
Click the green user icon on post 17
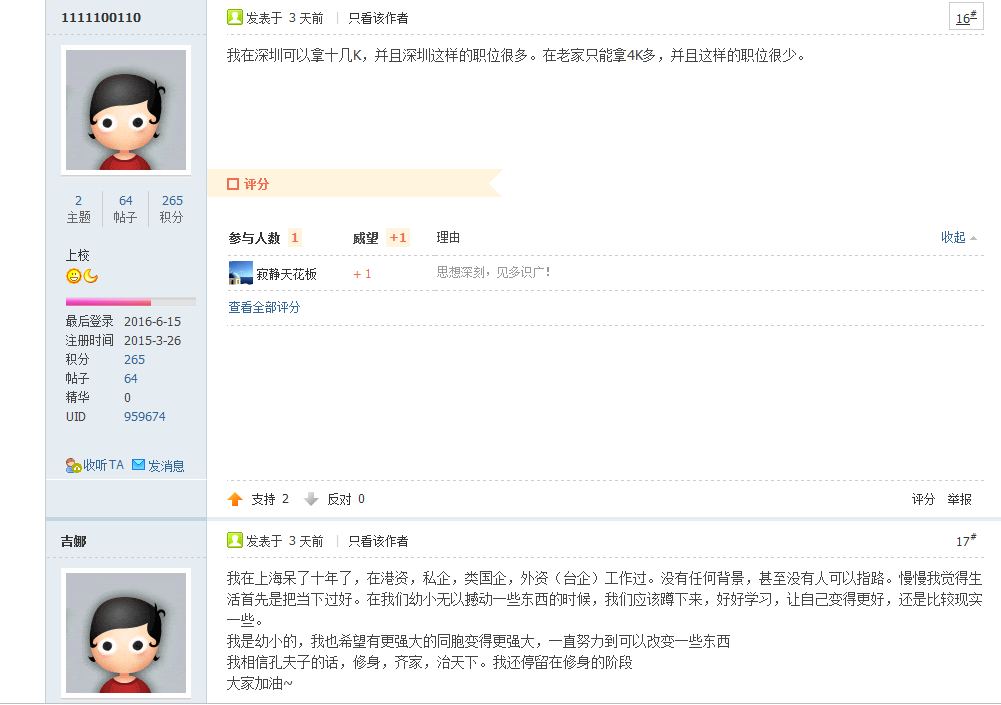tap(235, 540)
